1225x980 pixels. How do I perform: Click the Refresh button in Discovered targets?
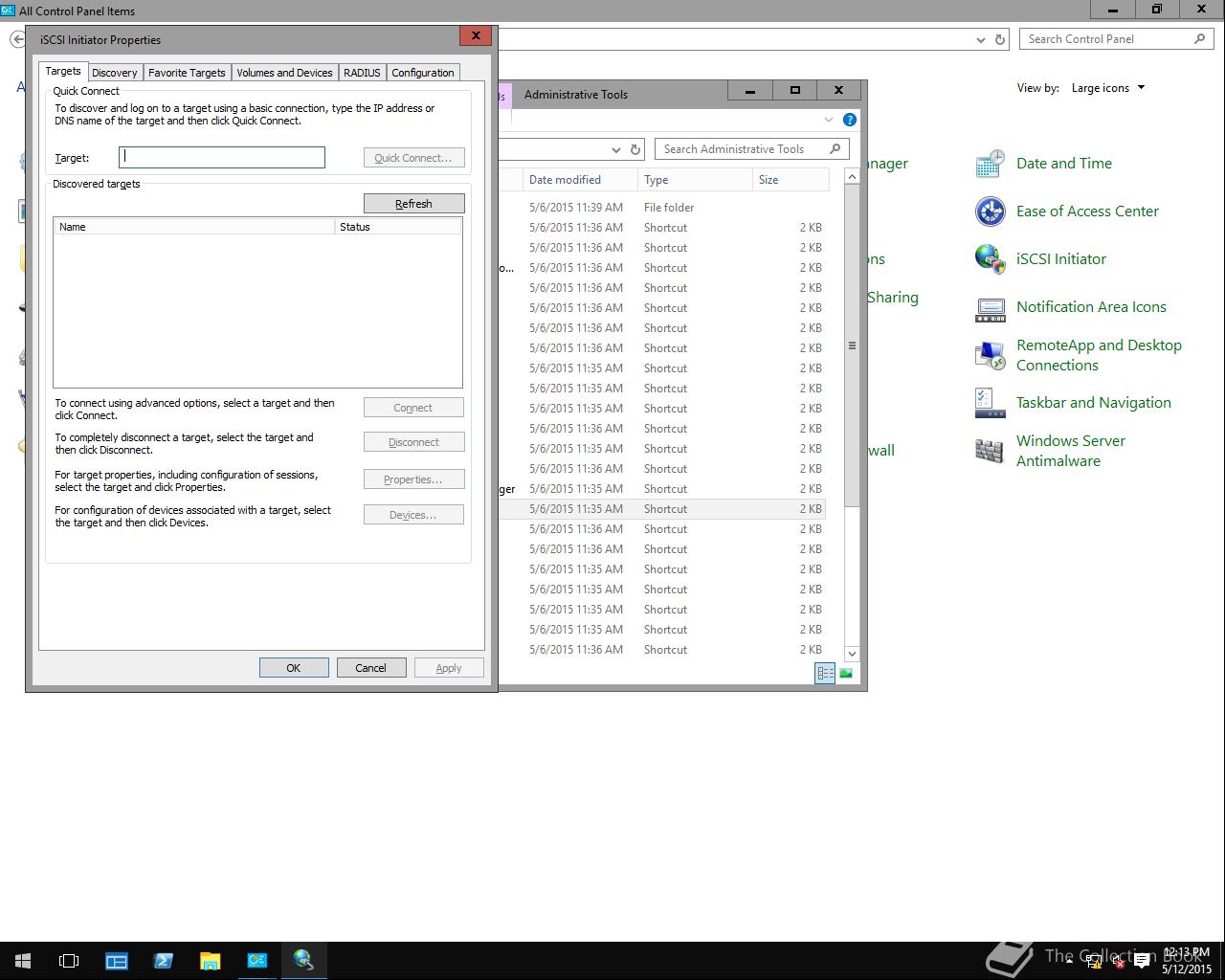[414, 204]
